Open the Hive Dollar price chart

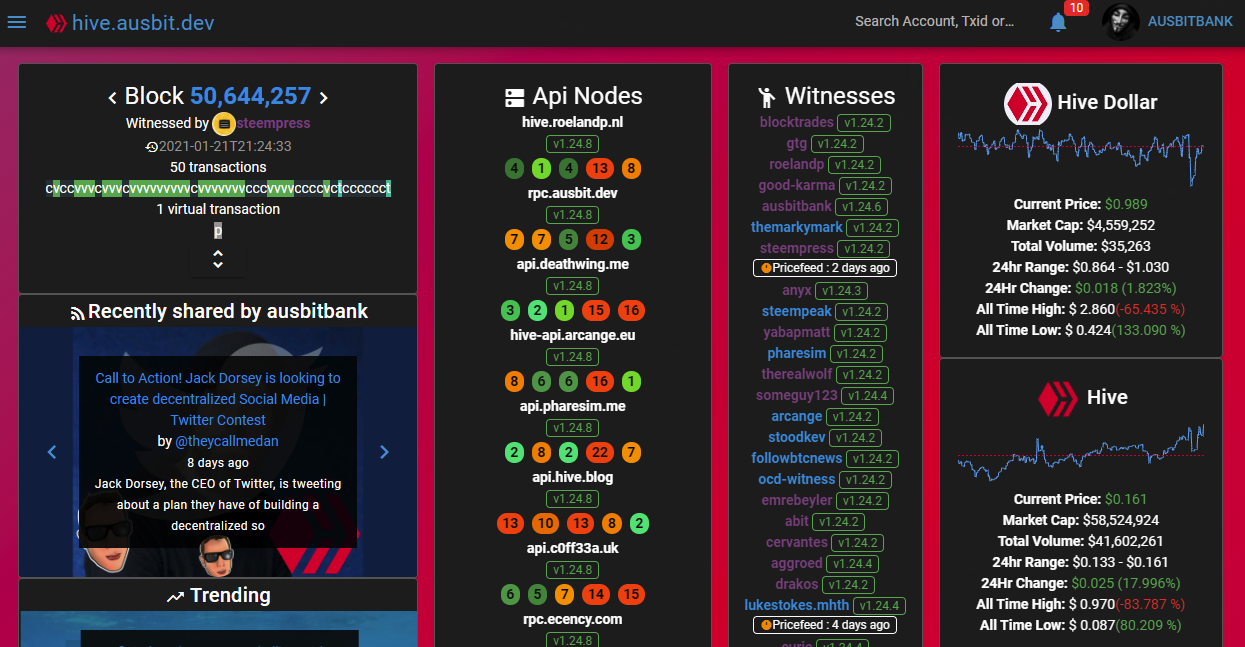[x=1080, y=155]
